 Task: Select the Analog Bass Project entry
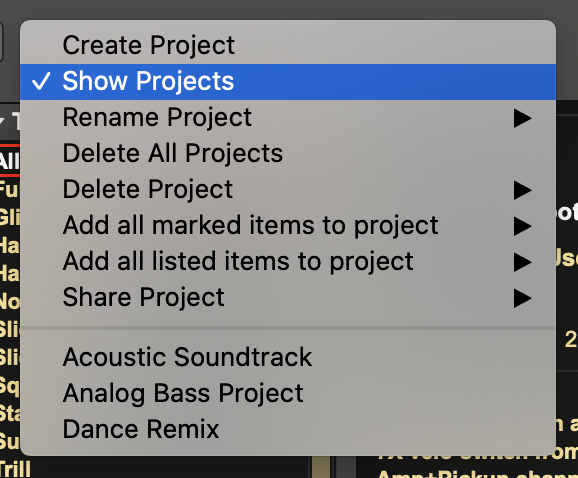coord(288,393)
